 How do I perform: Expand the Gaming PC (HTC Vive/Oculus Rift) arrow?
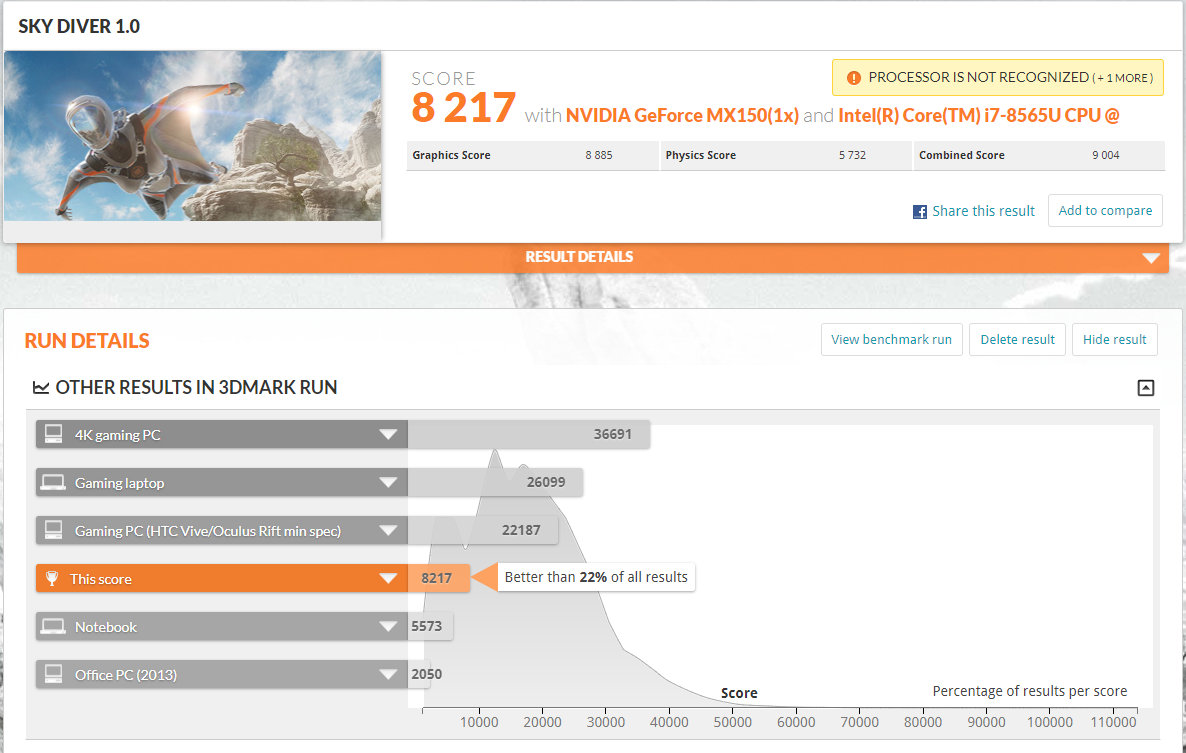(388, 531)
